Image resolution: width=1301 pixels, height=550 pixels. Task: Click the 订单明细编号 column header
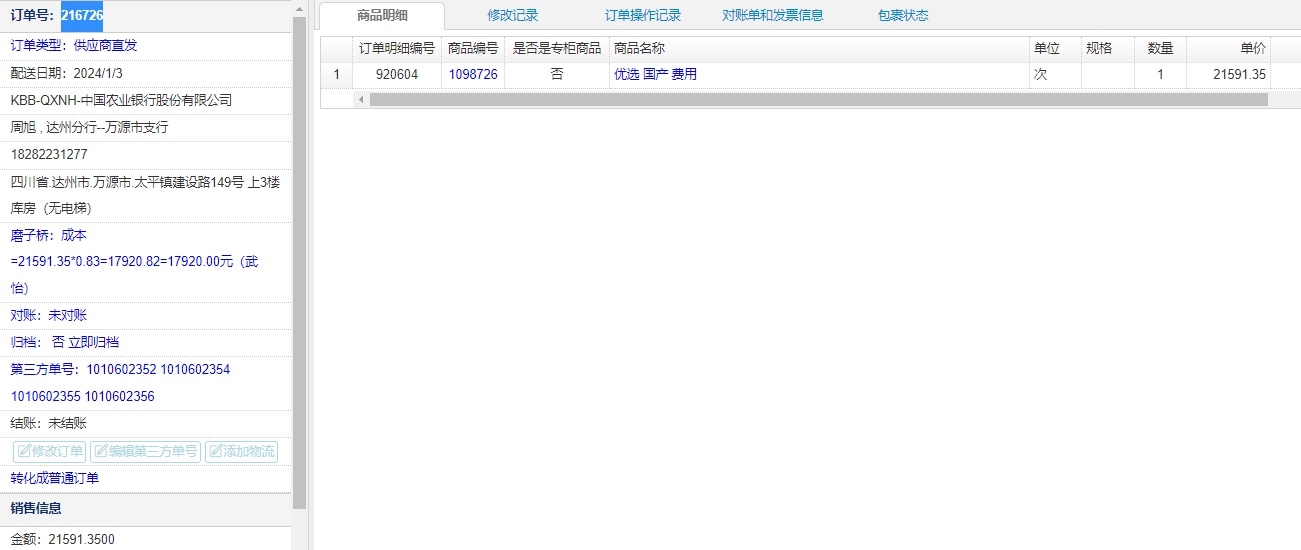[x=397, y=48]
